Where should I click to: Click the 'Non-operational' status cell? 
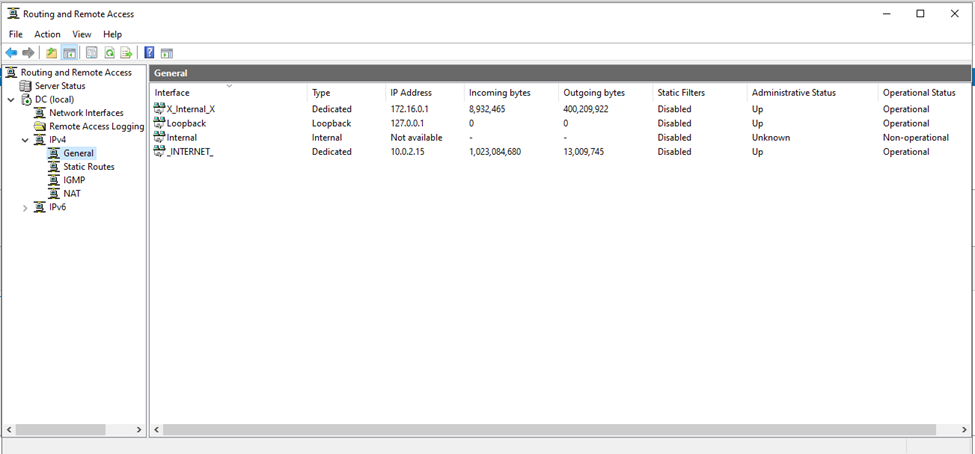tap(916, 137)
